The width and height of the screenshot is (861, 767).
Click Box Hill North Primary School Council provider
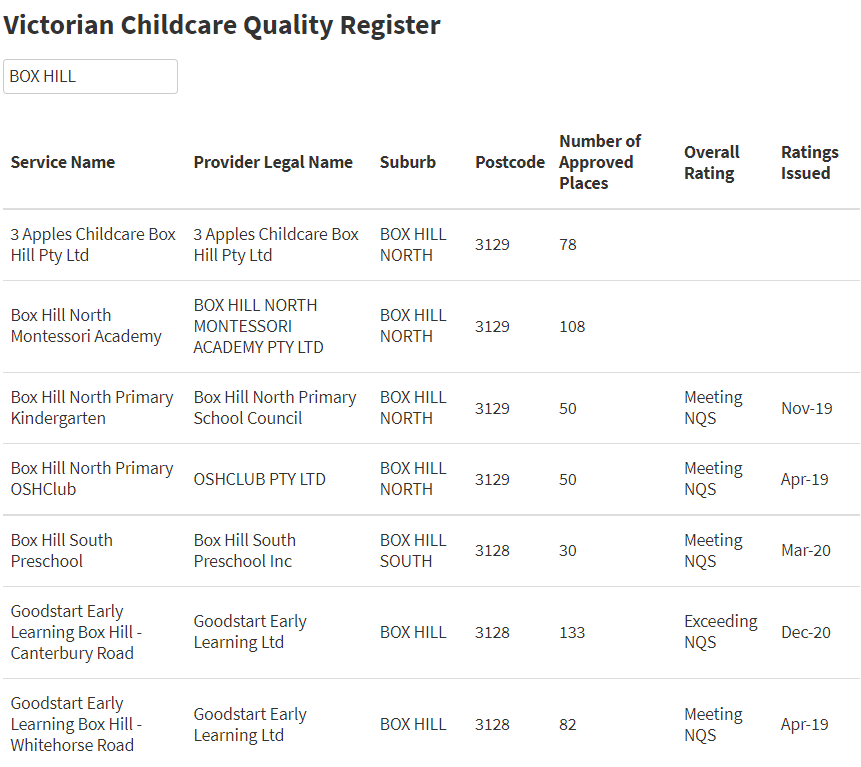point(275,407)
